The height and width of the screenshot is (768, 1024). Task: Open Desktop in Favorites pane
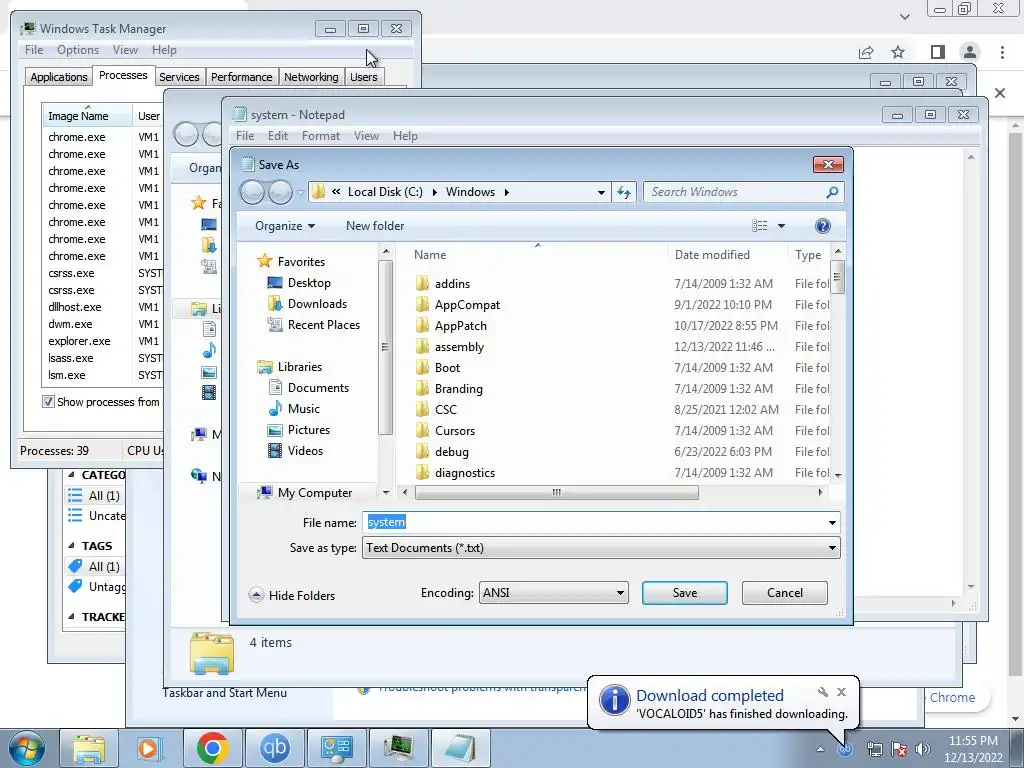(309, 283)
